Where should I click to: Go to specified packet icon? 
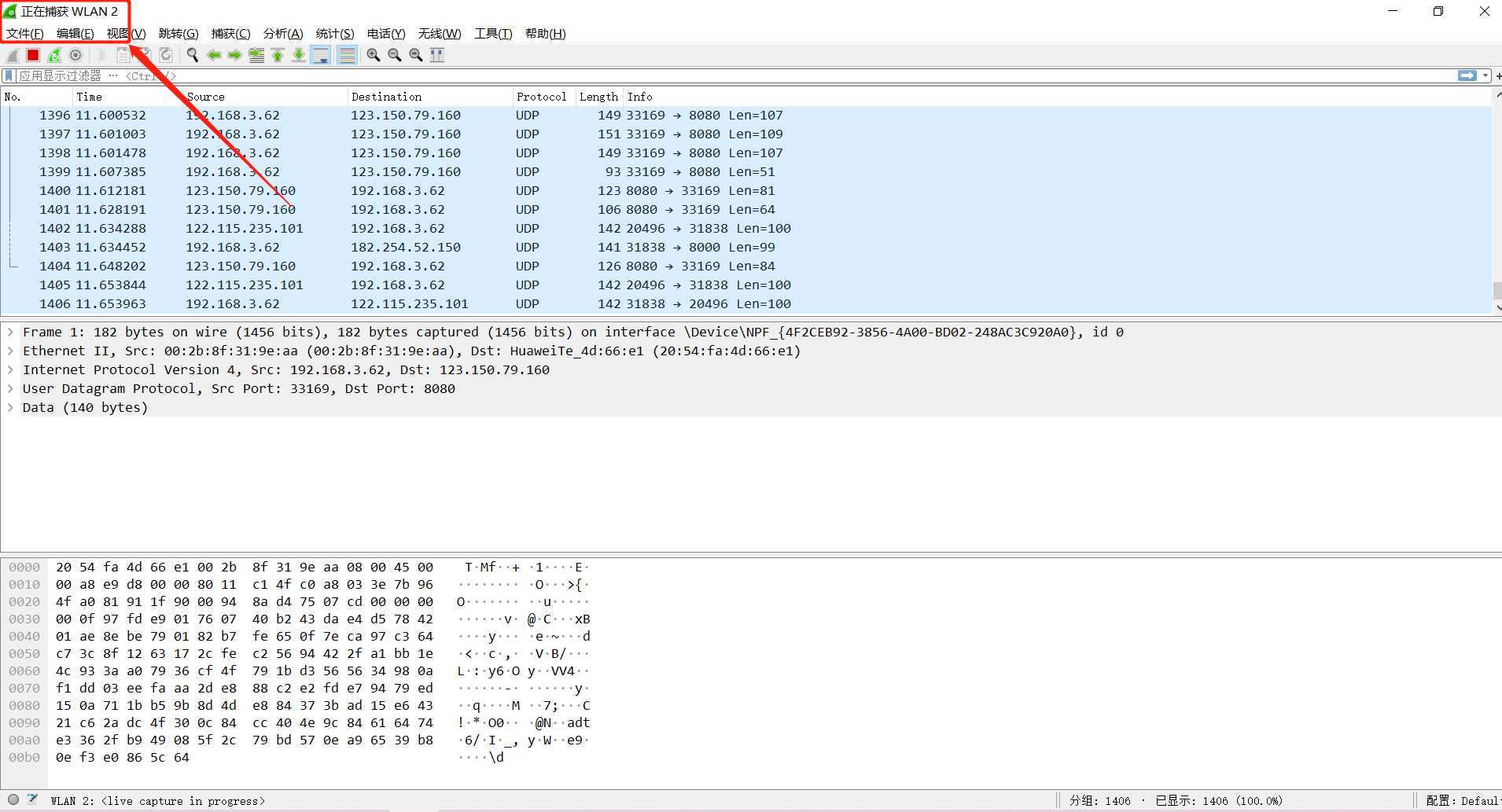pos(256,55)
